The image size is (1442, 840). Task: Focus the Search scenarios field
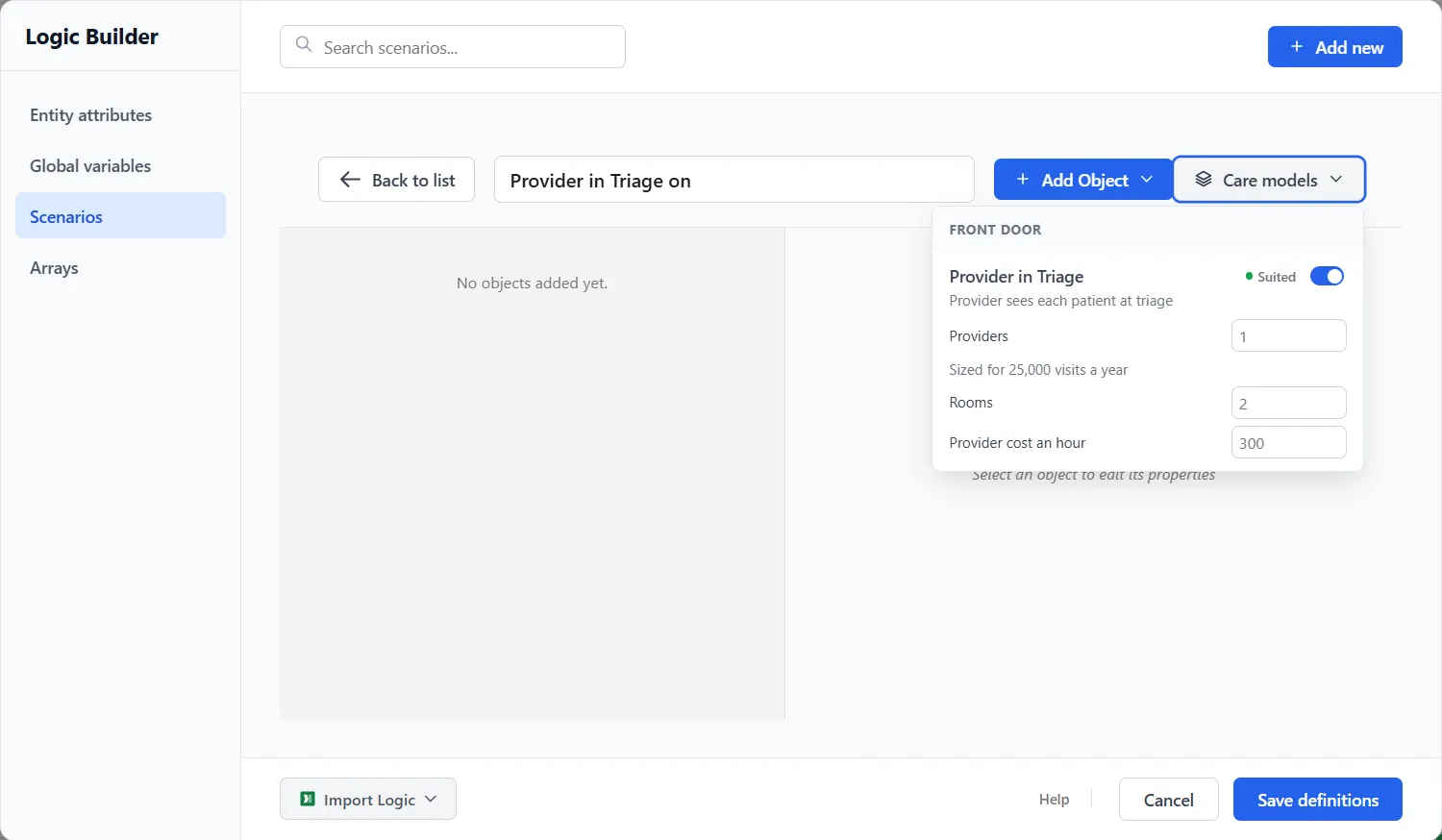453,47
